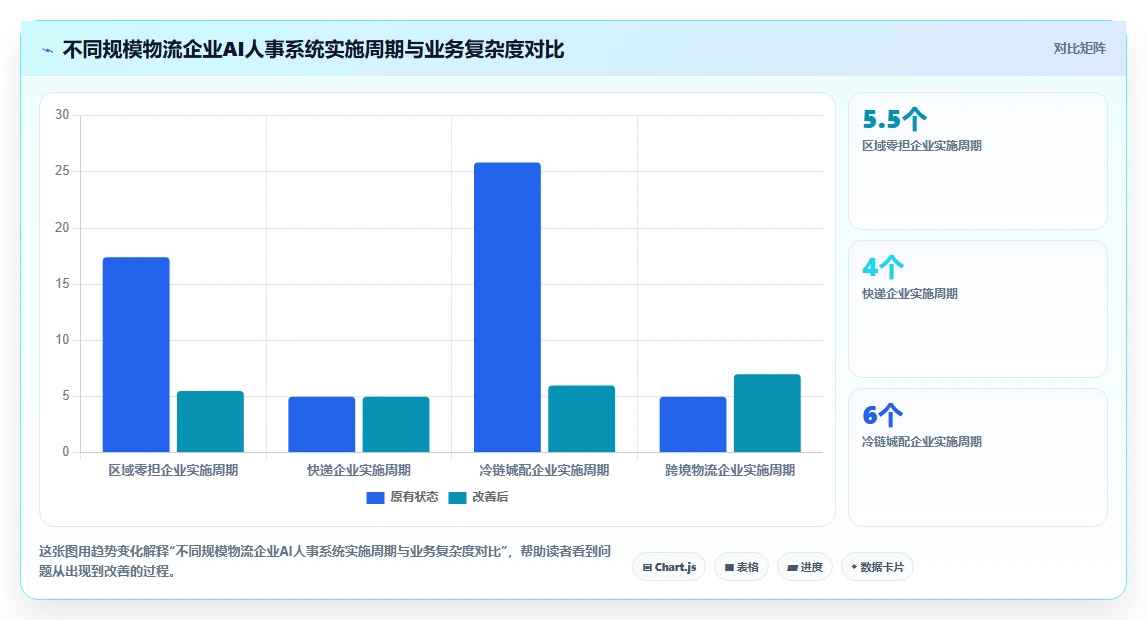The image size is (1147, 620).
Task: Click the star icon in 数据卡片 chip
Action: pos(854,567)
